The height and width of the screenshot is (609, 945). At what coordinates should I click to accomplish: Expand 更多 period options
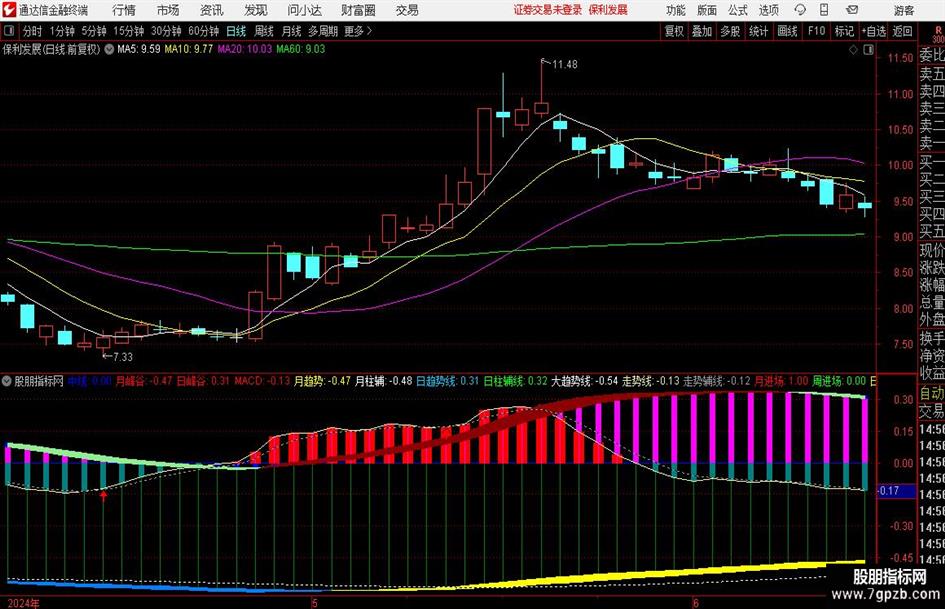click(x=358, y=31)
